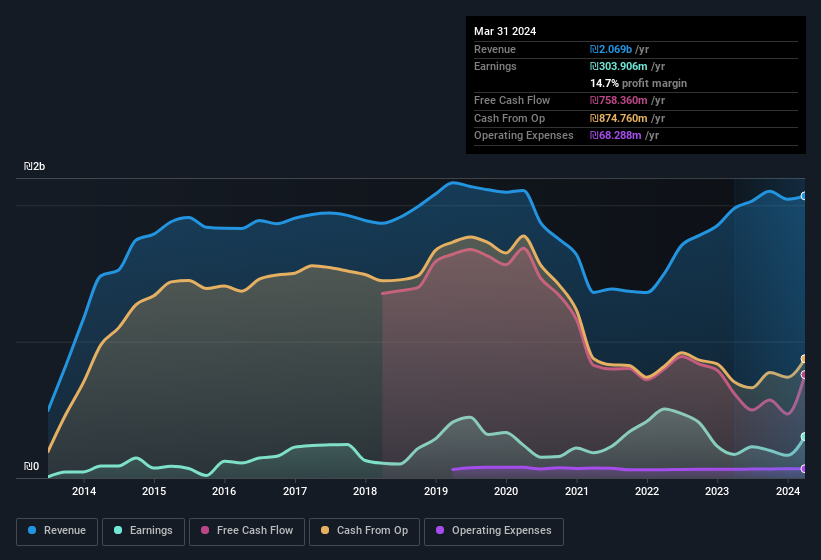Click the Free Cash Flow end-of-line marker

coord(804,375)
